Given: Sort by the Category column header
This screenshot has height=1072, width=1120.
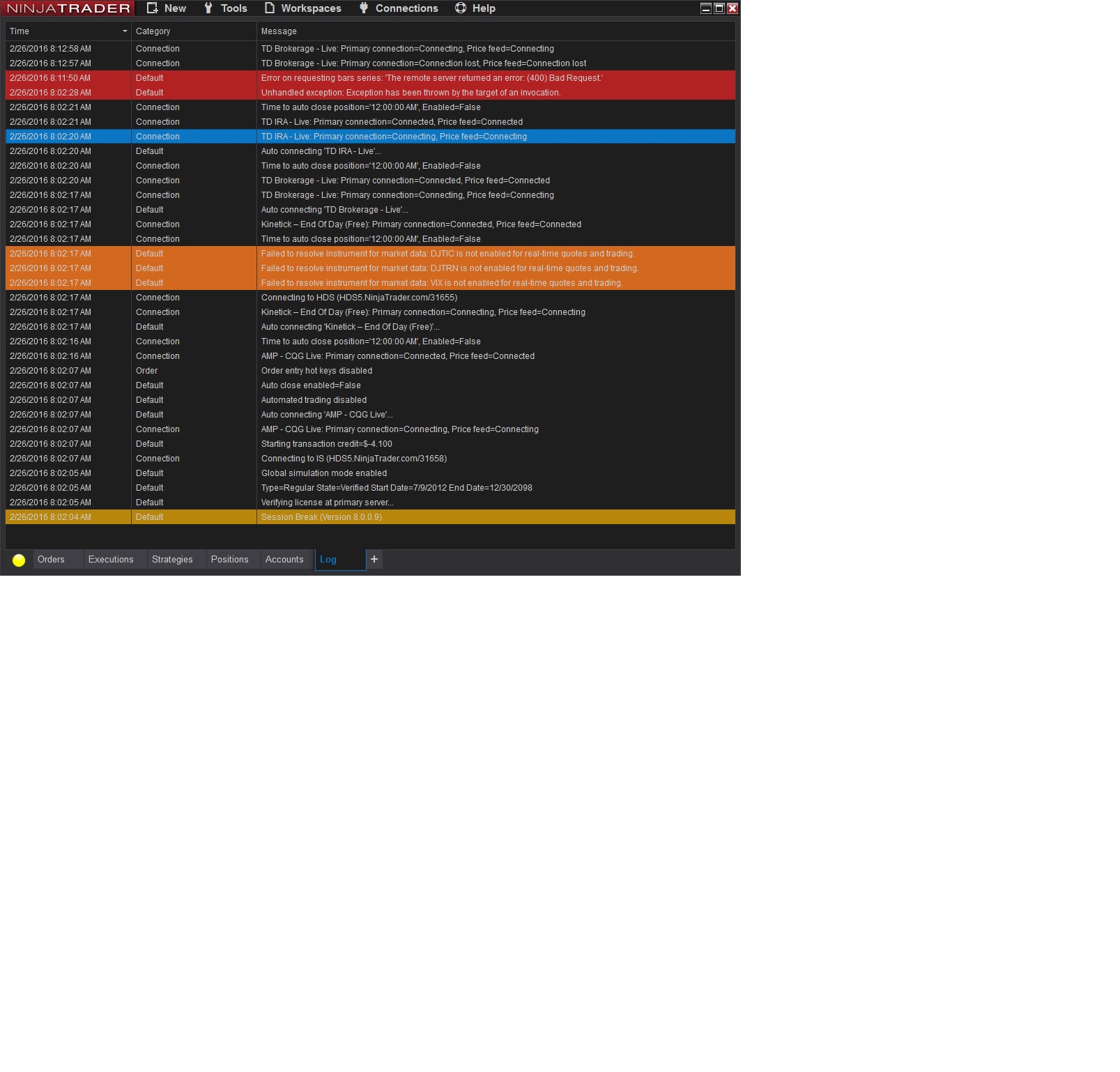Looking at the screenshot, I should pyautogui.click(x=194, y=31).
